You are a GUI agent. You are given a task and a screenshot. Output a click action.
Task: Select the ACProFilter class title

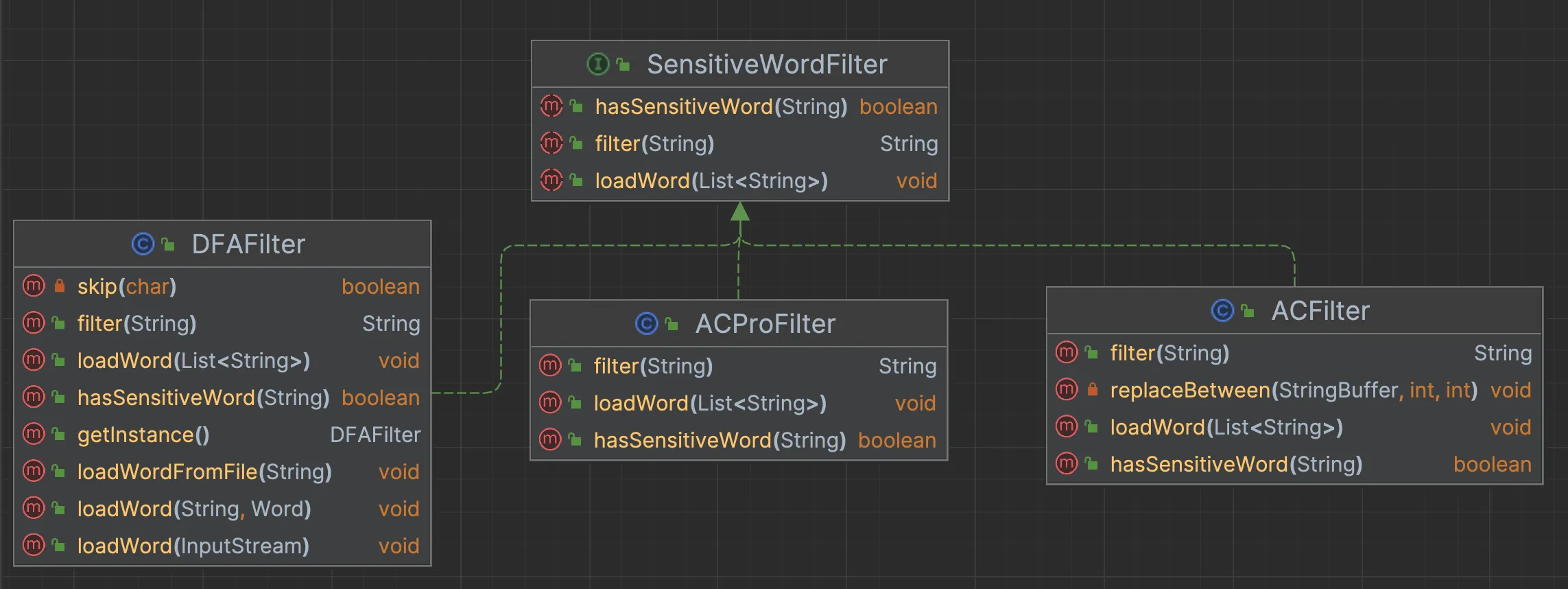[765, 323]
